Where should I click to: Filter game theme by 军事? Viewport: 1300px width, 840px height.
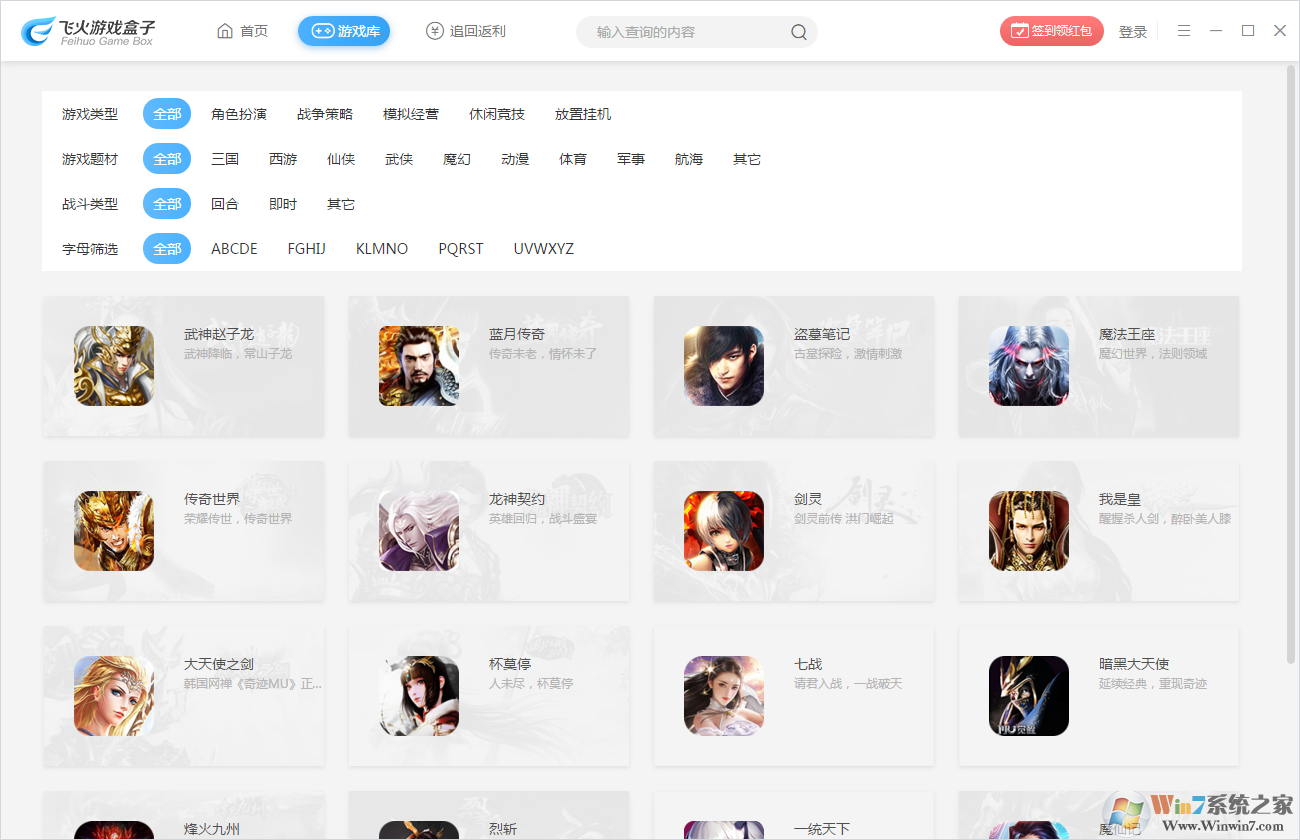[631, 159]
